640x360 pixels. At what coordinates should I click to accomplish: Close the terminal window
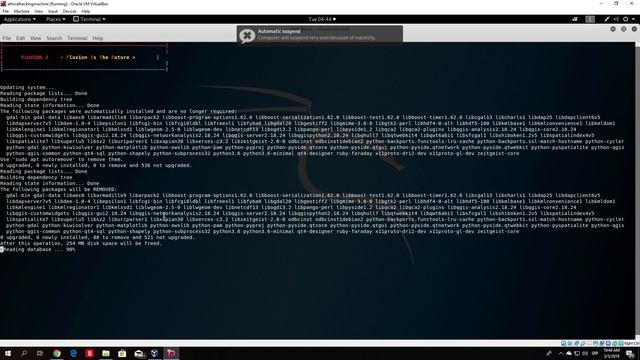634,29
